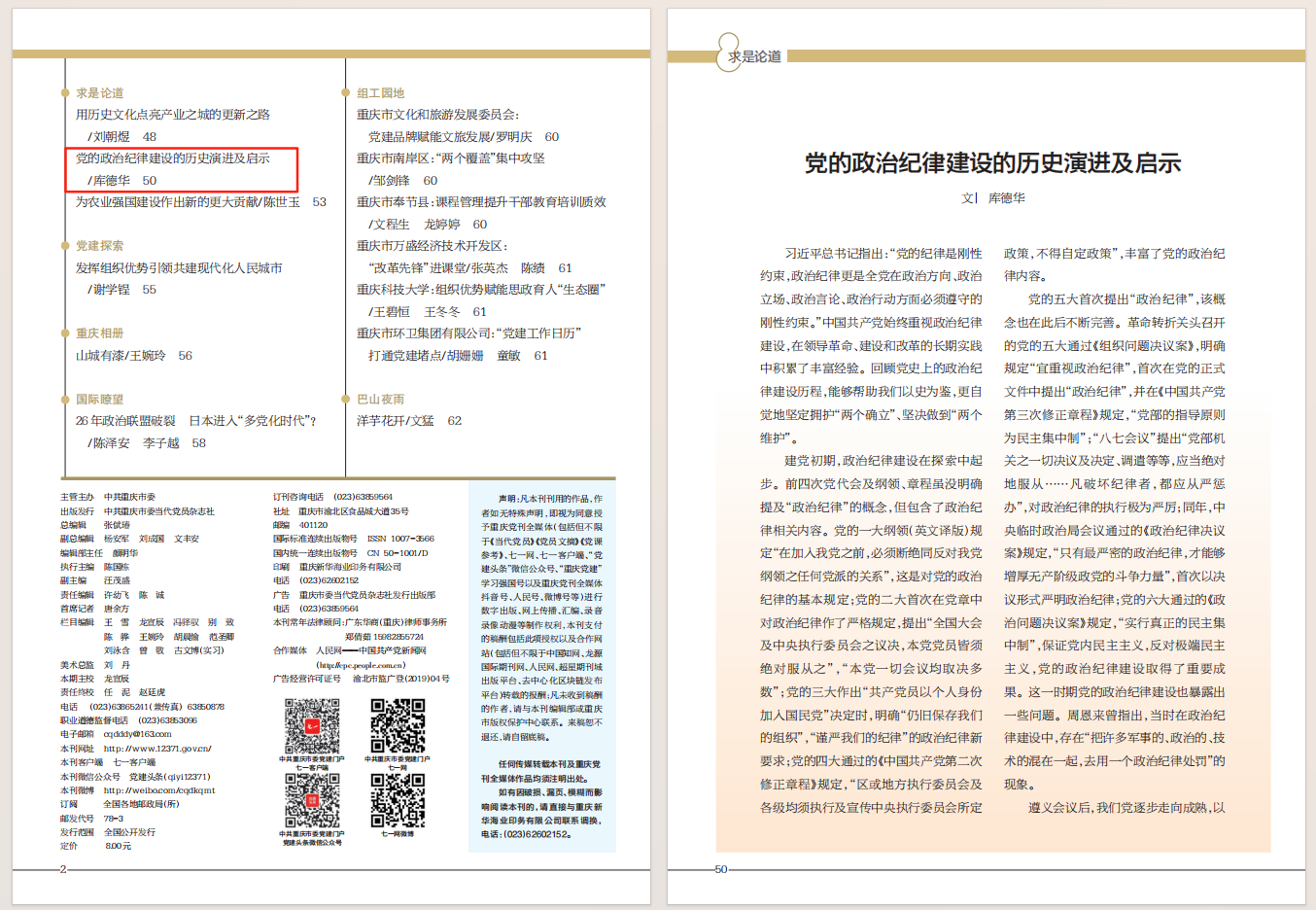Click the bullet dot beside 巴山夜雨 heading
The height and width of the screenshot is (910, 1316).
coord(345,400)
